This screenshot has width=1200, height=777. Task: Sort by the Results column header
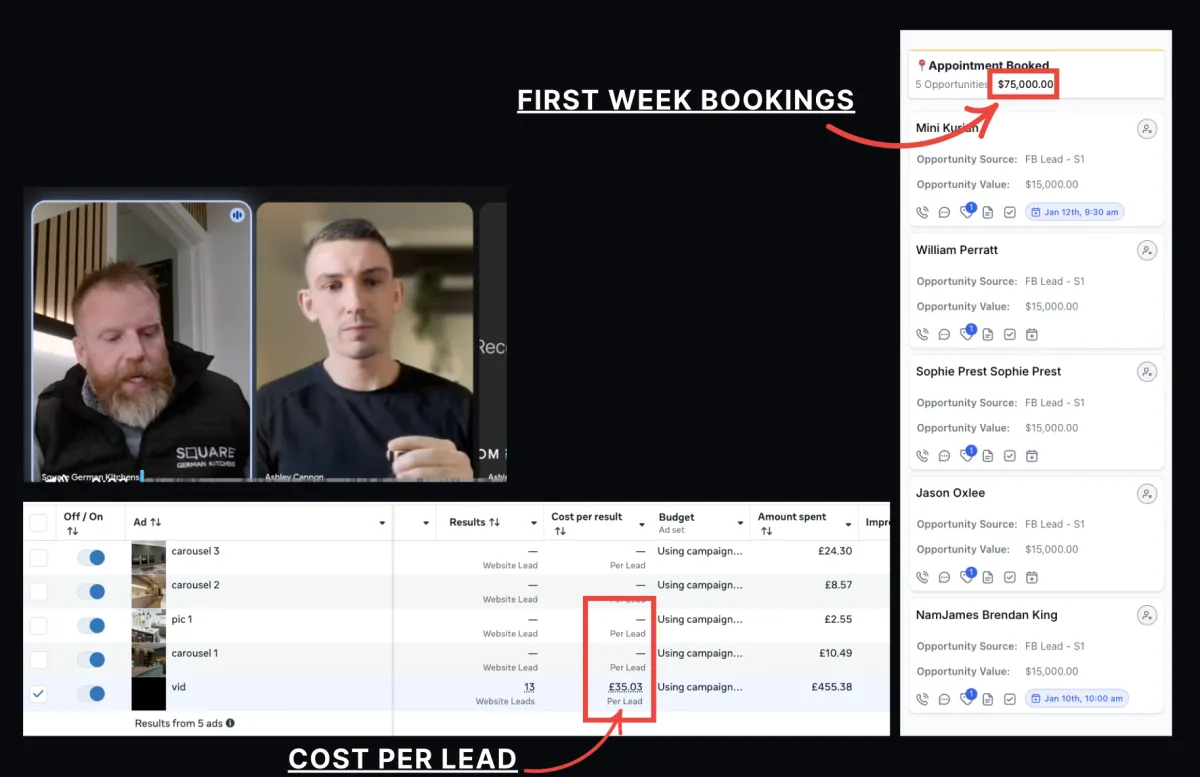point(474,522)
